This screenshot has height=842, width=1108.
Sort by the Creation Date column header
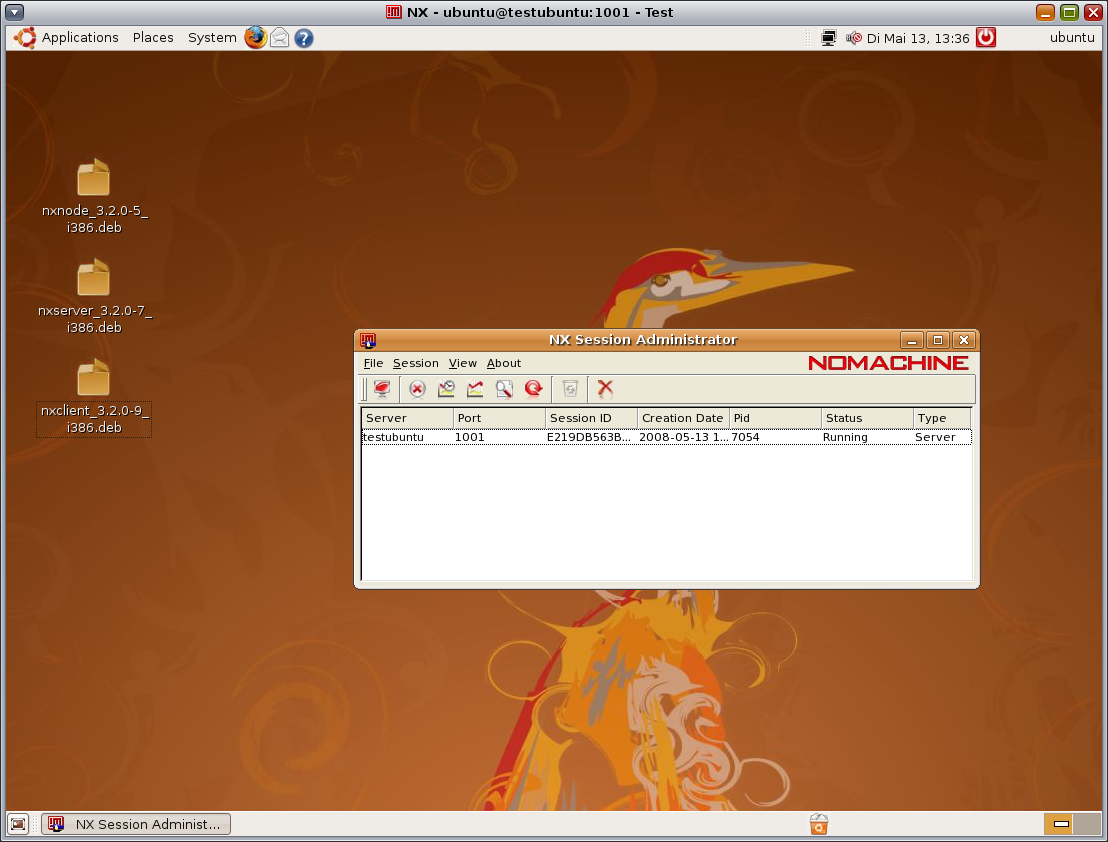coord(683,418)
